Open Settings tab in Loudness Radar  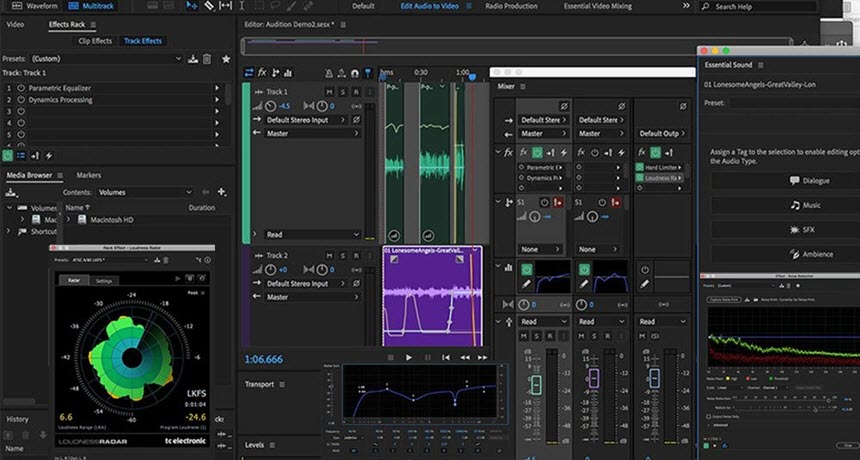coord(104,281)
